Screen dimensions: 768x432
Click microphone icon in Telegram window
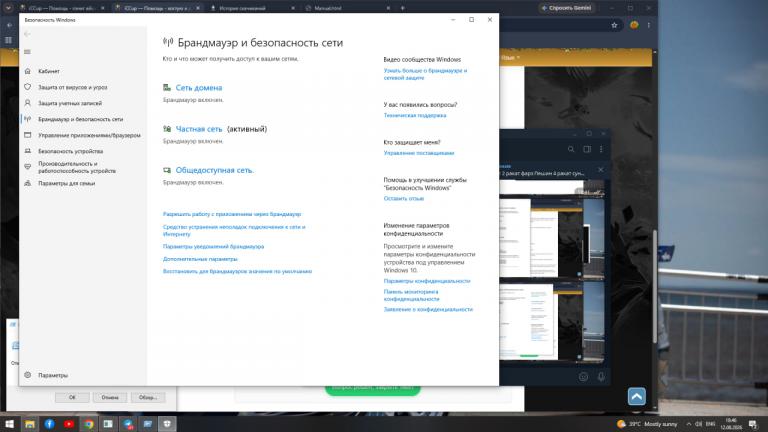(x=601, y=377)
